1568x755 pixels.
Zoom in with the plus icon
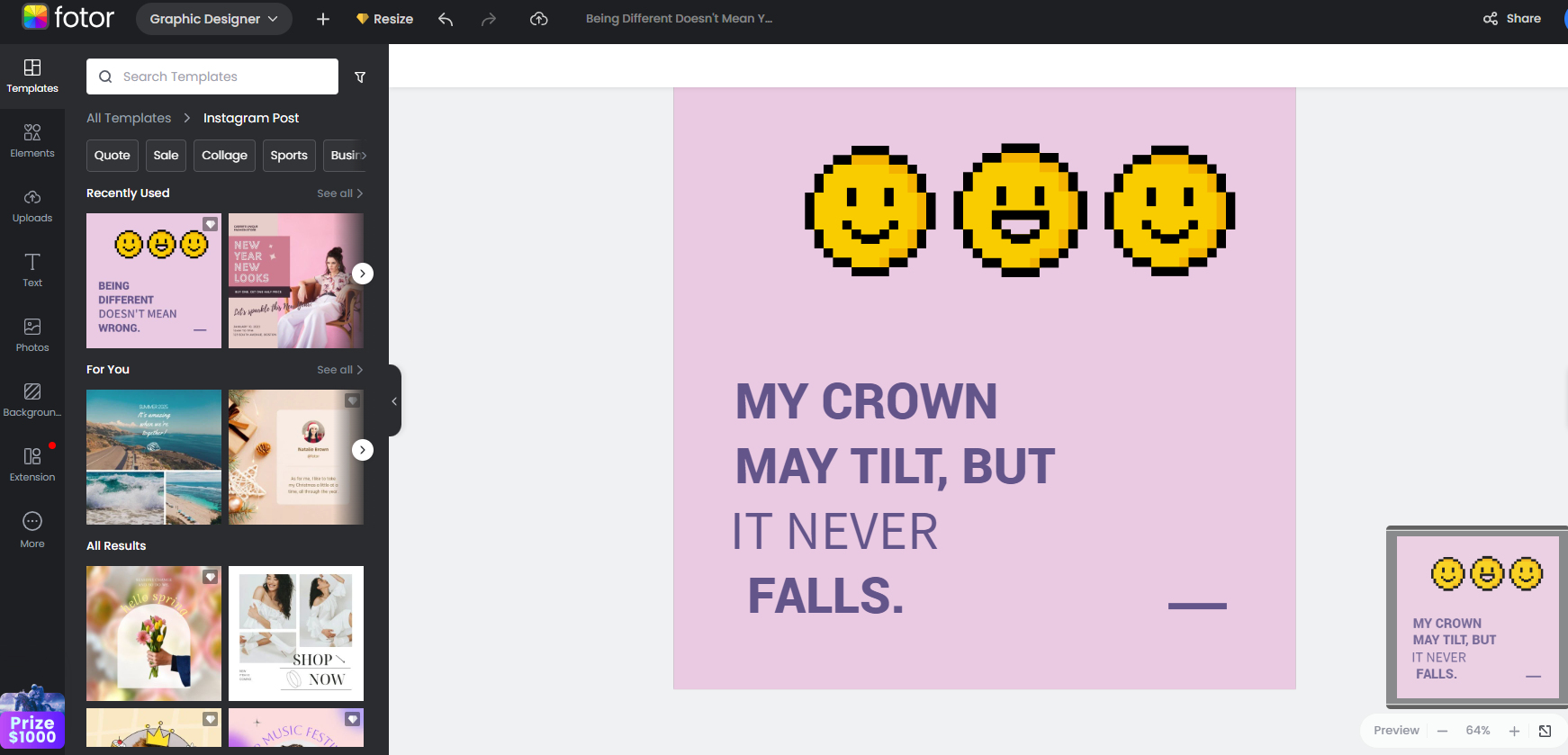[x=1514, y=731]
